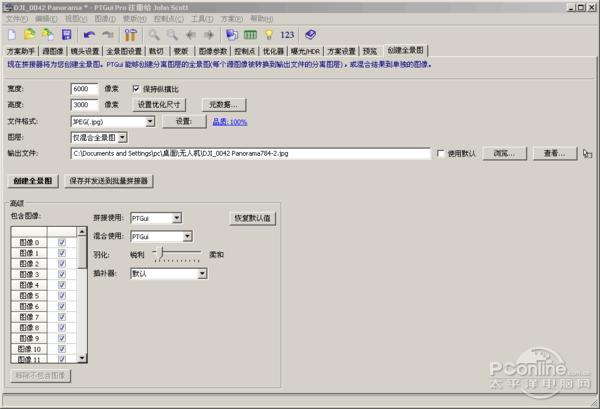Click the right arrow next icon
The image size is (600, 409).
(x=209, y=35)
